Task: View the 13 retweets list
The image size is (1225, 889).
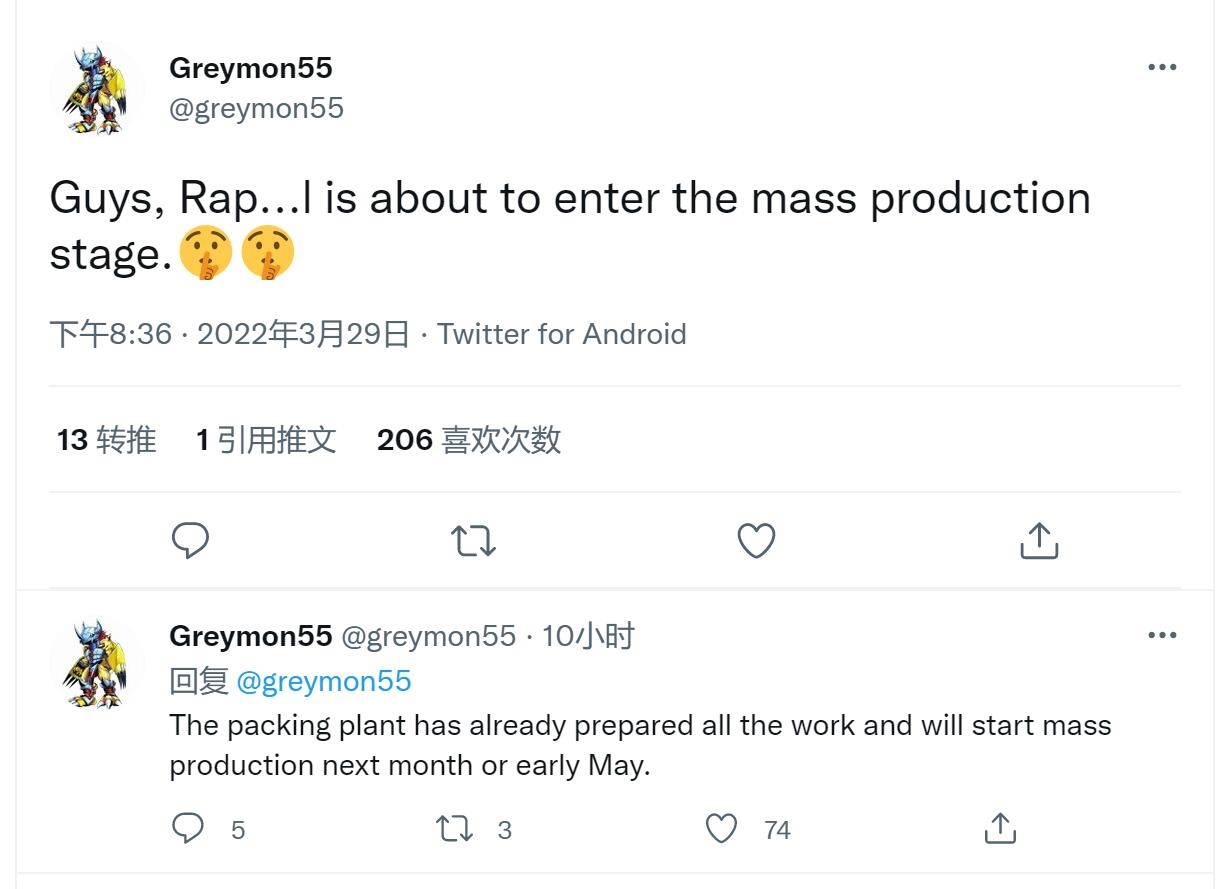Action: tap(107, 440)
